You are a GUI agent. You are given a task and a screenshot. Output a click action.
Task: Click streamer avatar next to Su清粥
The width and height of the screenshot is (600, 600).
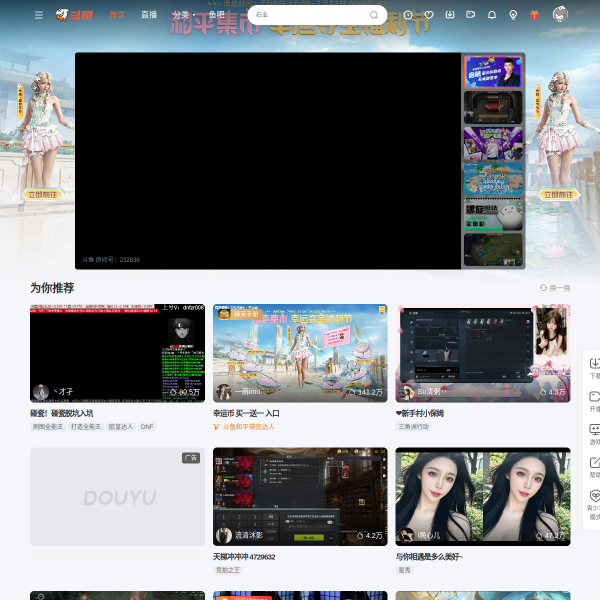406,391
